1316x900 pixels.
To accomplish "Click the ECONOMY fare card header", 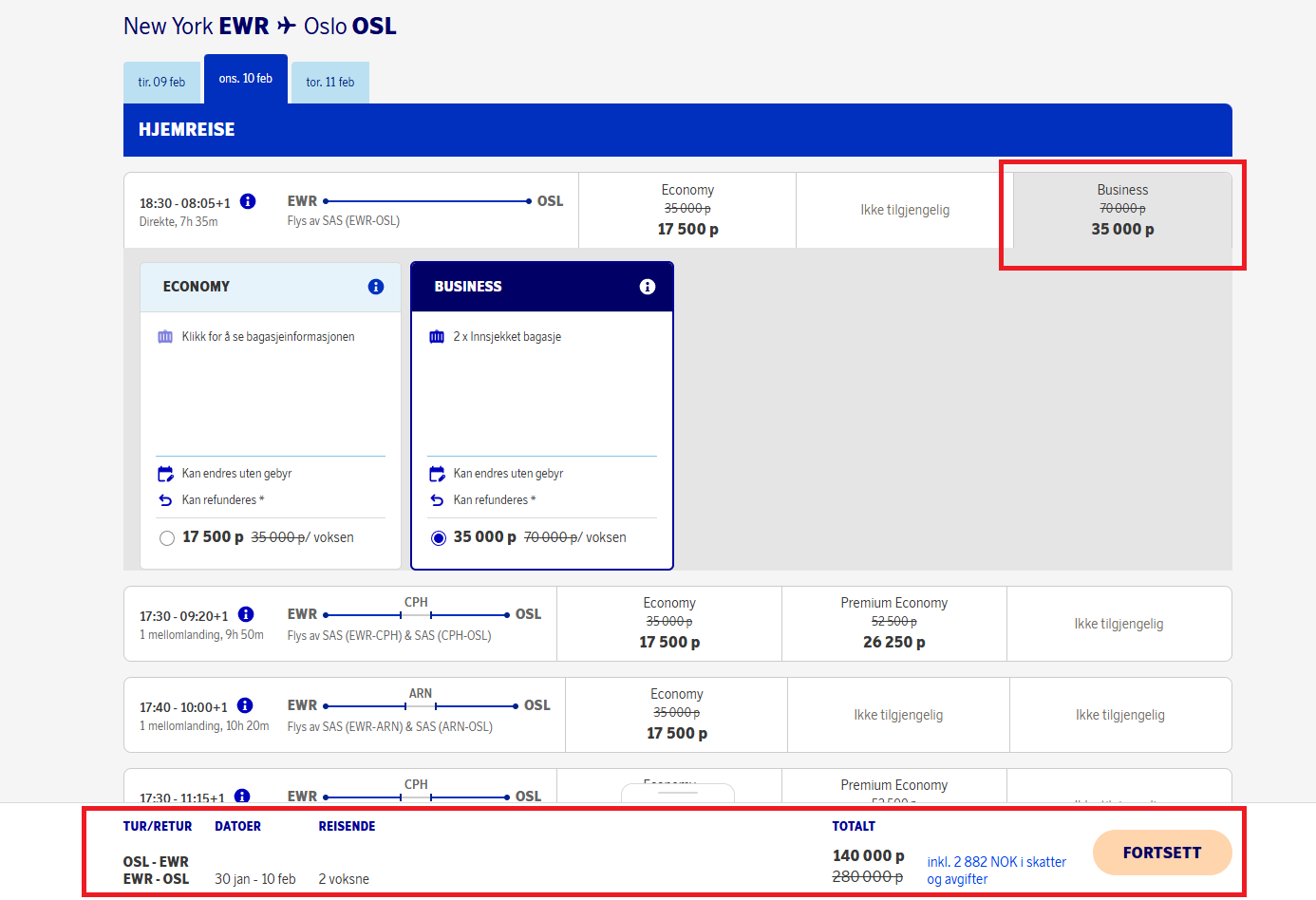I will [x=271, y=287].
